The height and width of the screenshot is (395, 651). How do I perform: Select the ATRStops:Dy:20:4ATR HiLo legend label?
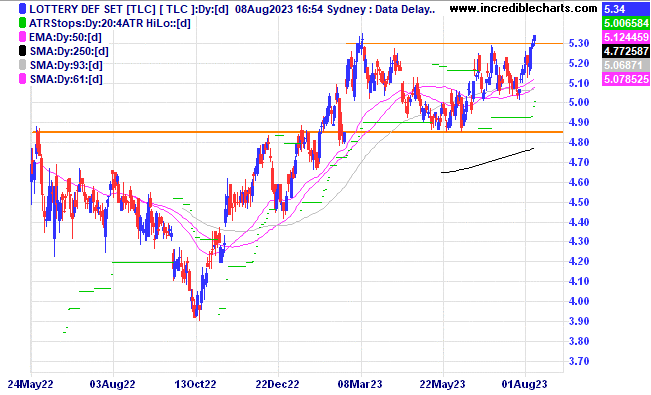[x=110, y=23]
